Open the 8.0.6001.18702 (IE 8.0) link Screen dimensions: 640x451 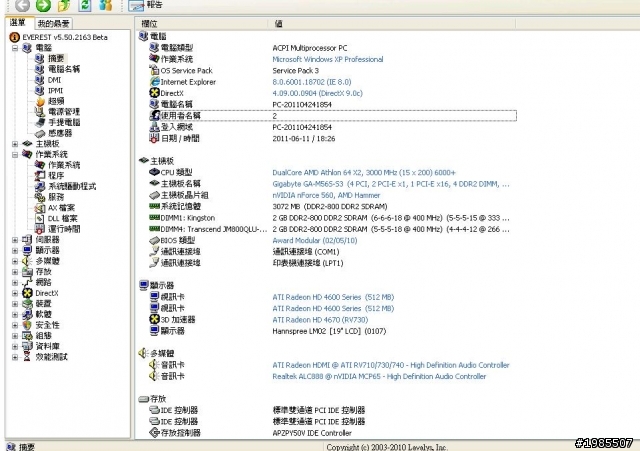(x=312, y=82)
